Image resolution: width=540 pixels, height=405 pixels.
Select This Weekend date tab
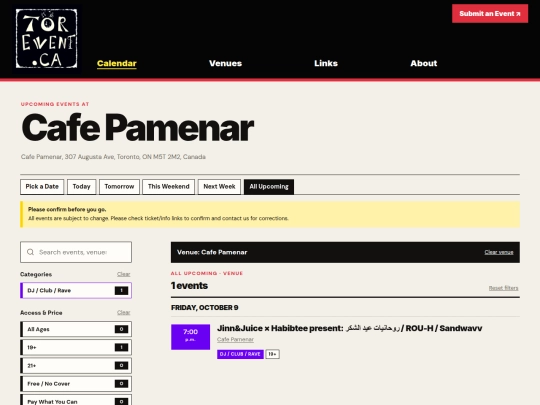coord(168,187)
